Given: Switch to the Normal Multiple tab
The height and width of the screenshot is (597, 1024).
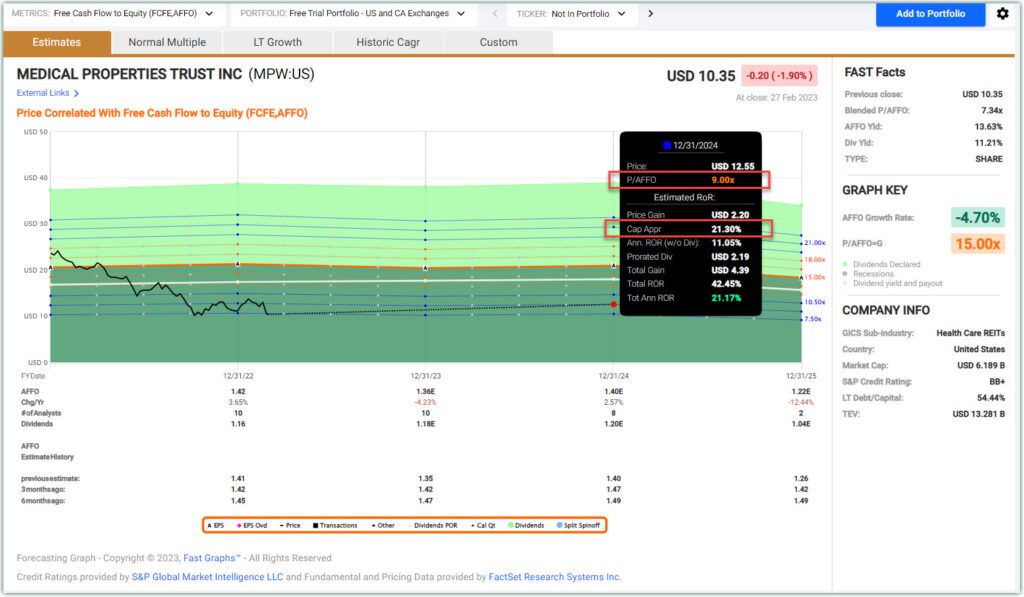Looking at the screenshot, I should coord(167,42).
